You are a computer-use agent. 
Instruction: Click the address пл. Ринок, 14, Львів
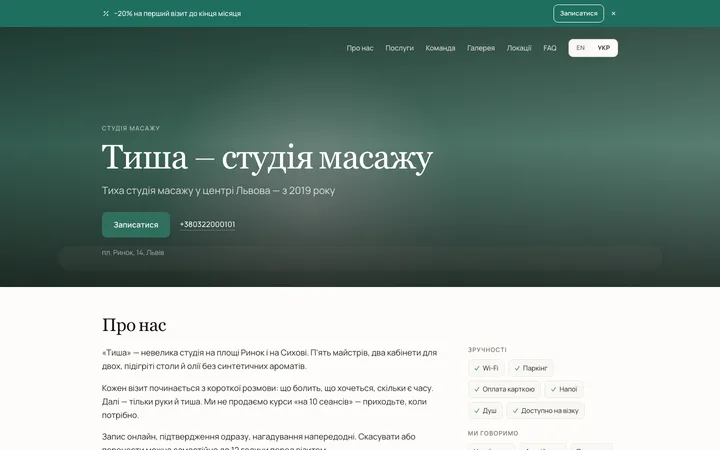click(x=133, y=252)
